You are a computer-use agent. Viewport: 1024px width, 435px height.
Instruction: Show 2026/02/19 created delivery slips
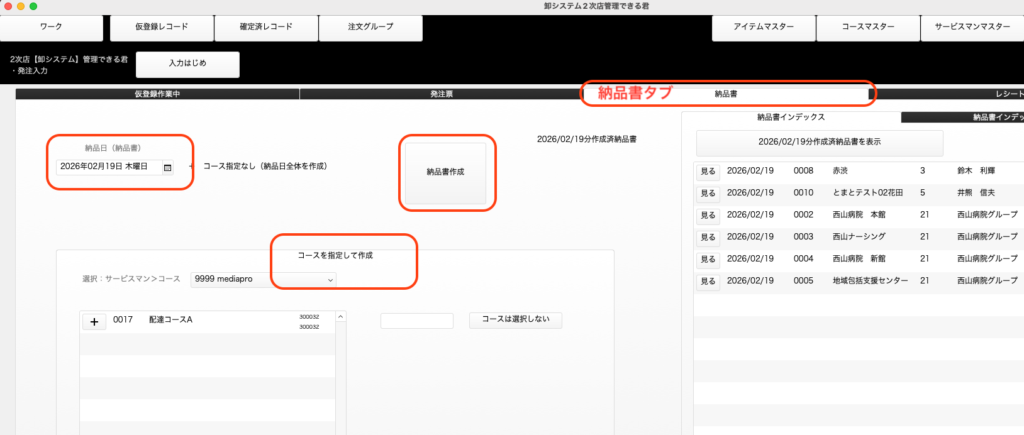pos(819,142)
